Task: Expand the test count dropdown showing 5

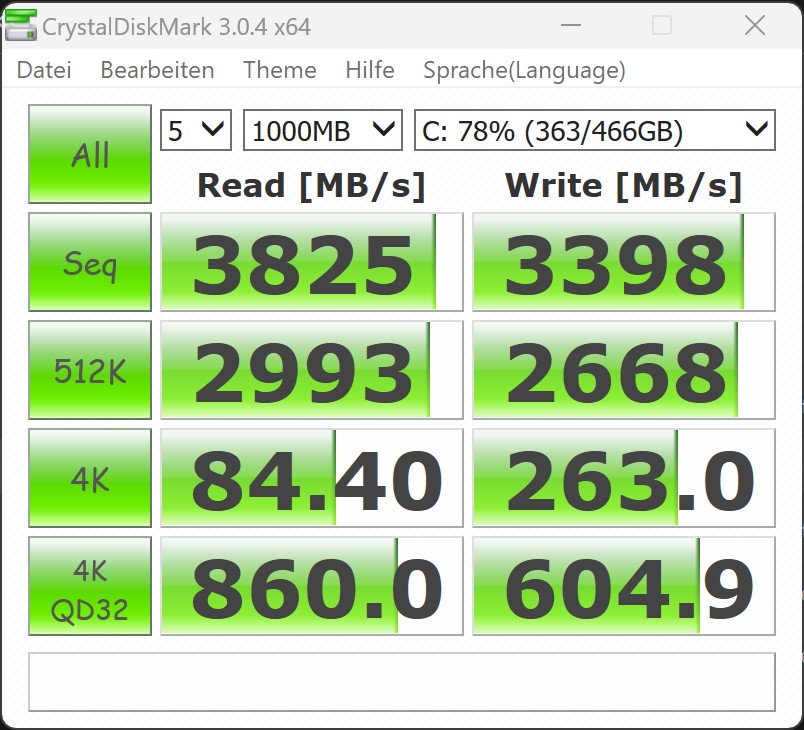Action: [196, 130]
